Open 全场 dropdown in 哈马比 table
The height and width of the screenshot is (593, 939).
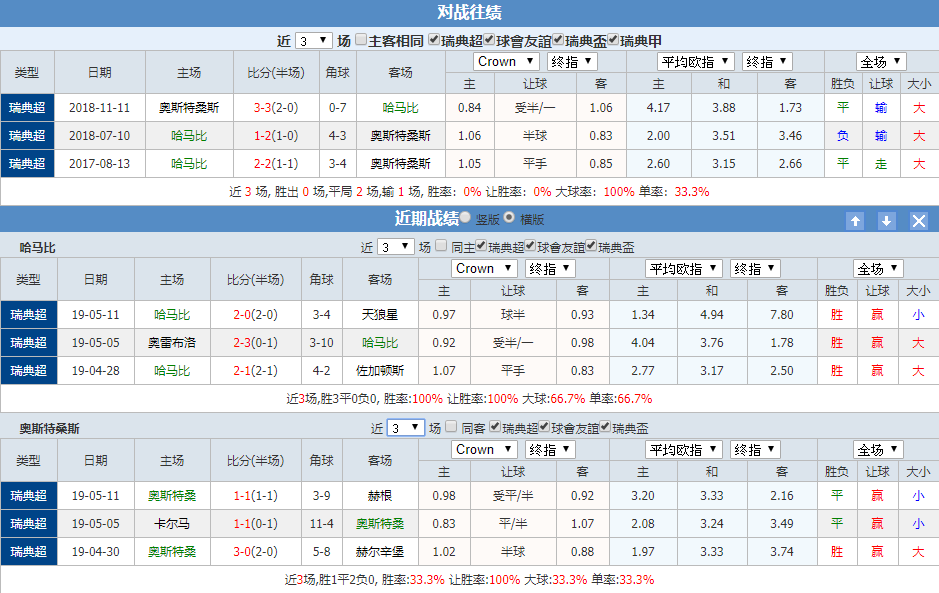click(878, 268)
